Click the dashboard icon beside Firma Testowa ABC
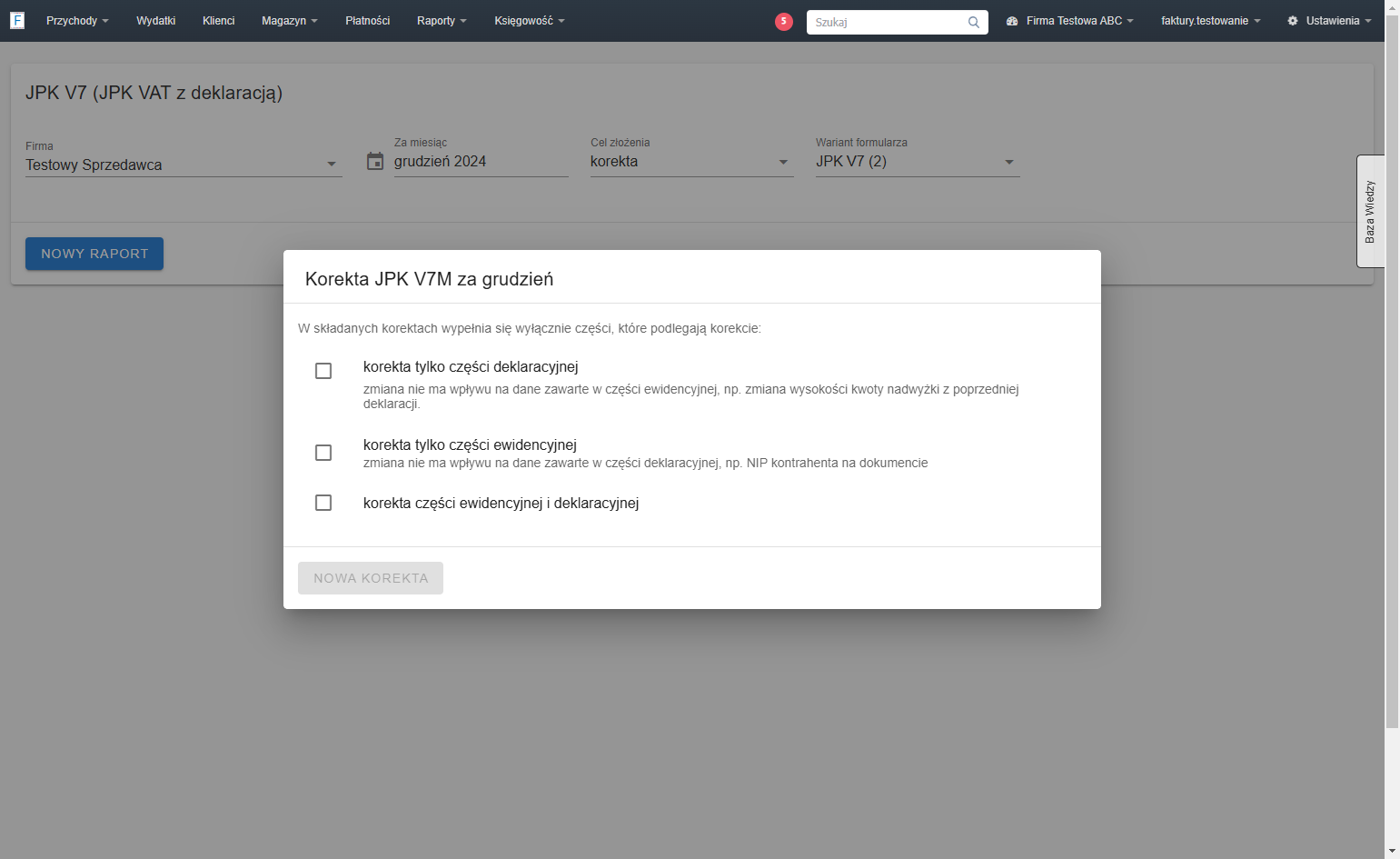 (x=1012, y=21)
